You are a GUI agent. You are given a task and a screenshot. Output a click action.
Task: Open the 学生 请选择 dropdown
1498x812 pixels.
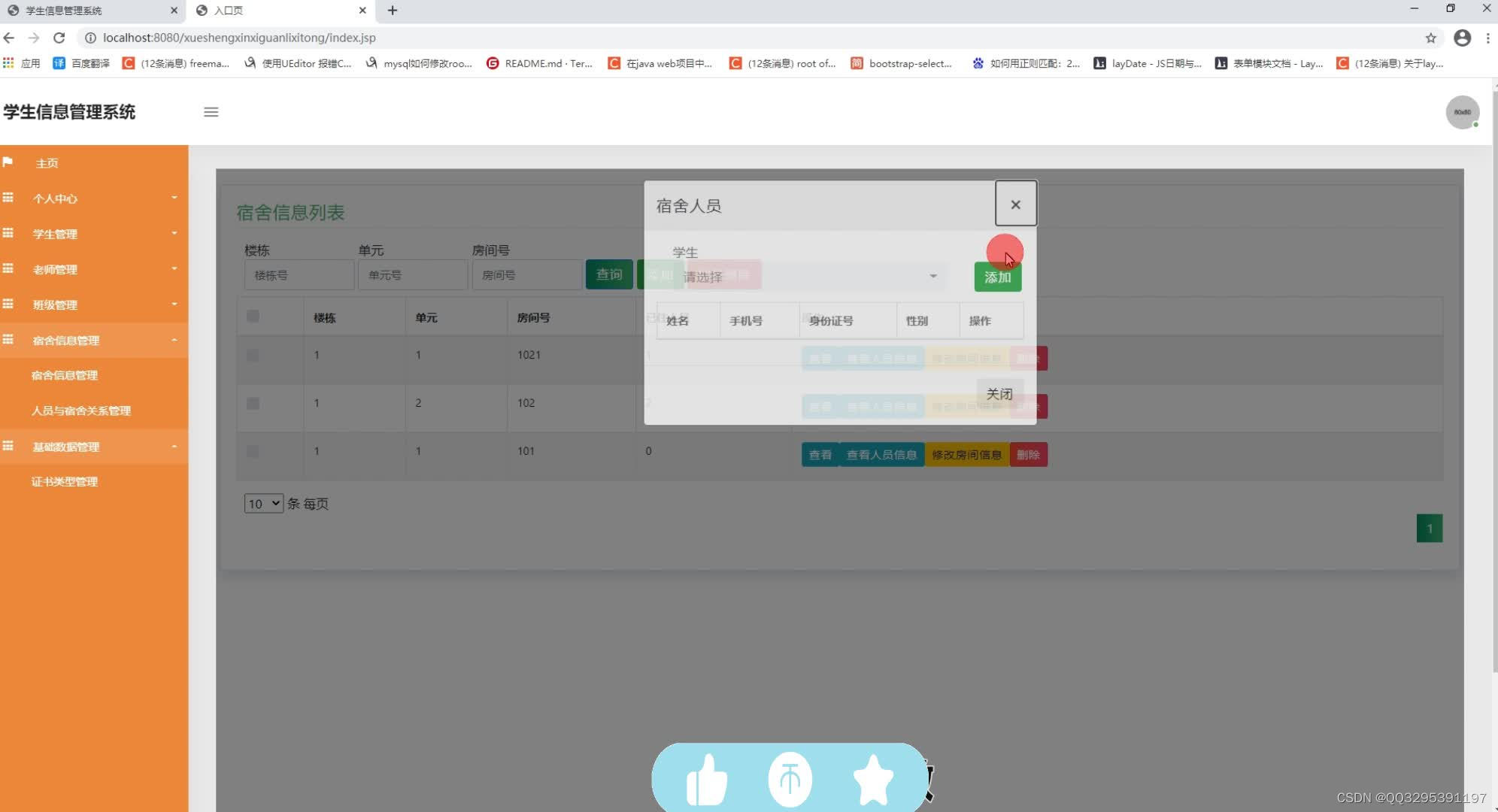pos(810,277)
